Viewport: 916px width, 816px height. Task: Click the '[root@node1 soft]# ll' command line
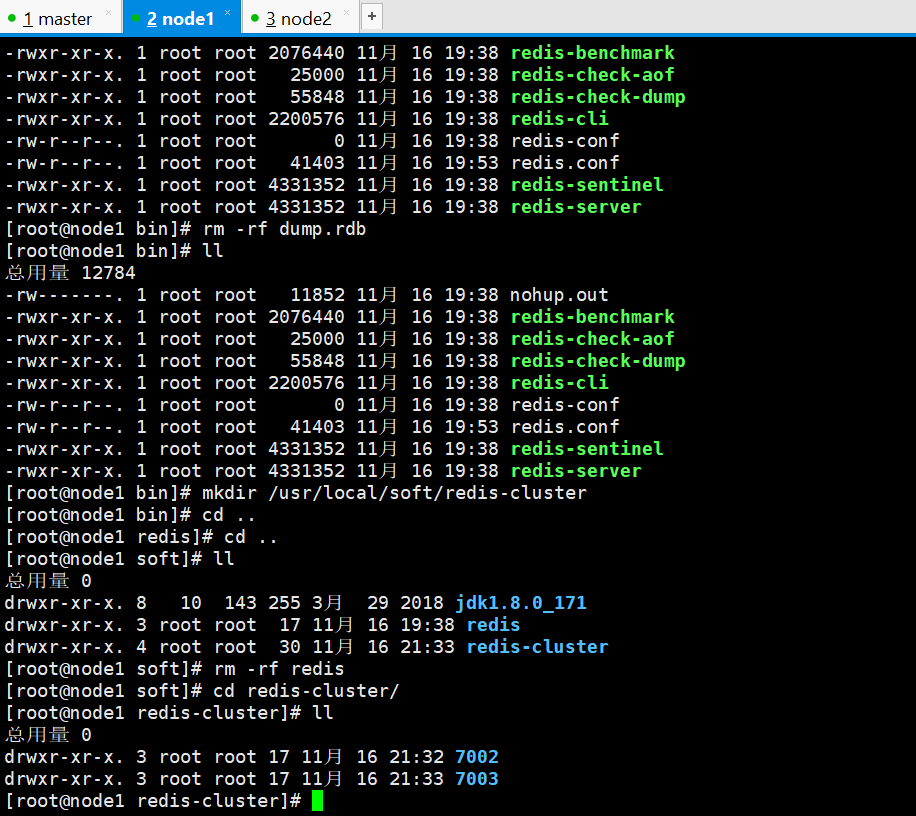click(x=120, y=559)
